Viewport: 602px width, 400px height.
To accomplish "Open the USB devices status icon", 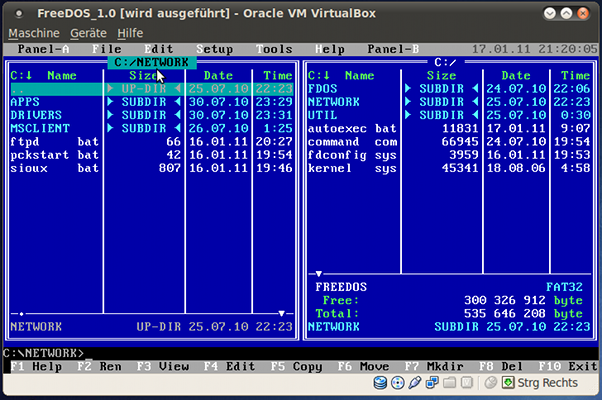I will 415,383.
